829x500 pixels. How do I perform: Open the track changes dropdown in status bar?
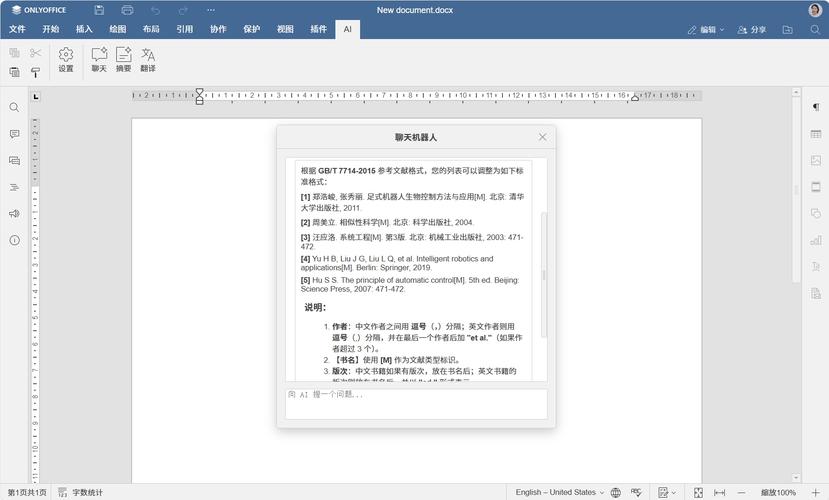pyautogui.click(x=667, y=492)
